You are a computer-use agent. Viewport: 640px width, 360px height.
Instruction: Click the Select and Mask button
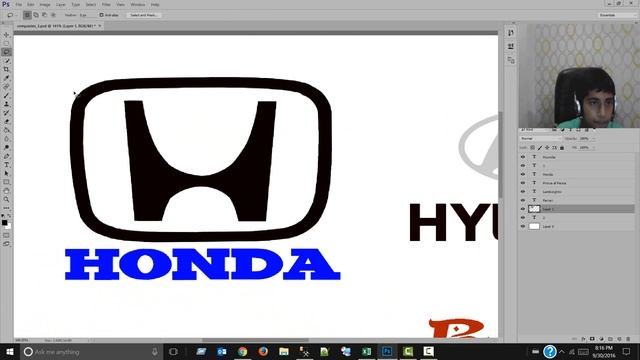click(x=144, y=15)
